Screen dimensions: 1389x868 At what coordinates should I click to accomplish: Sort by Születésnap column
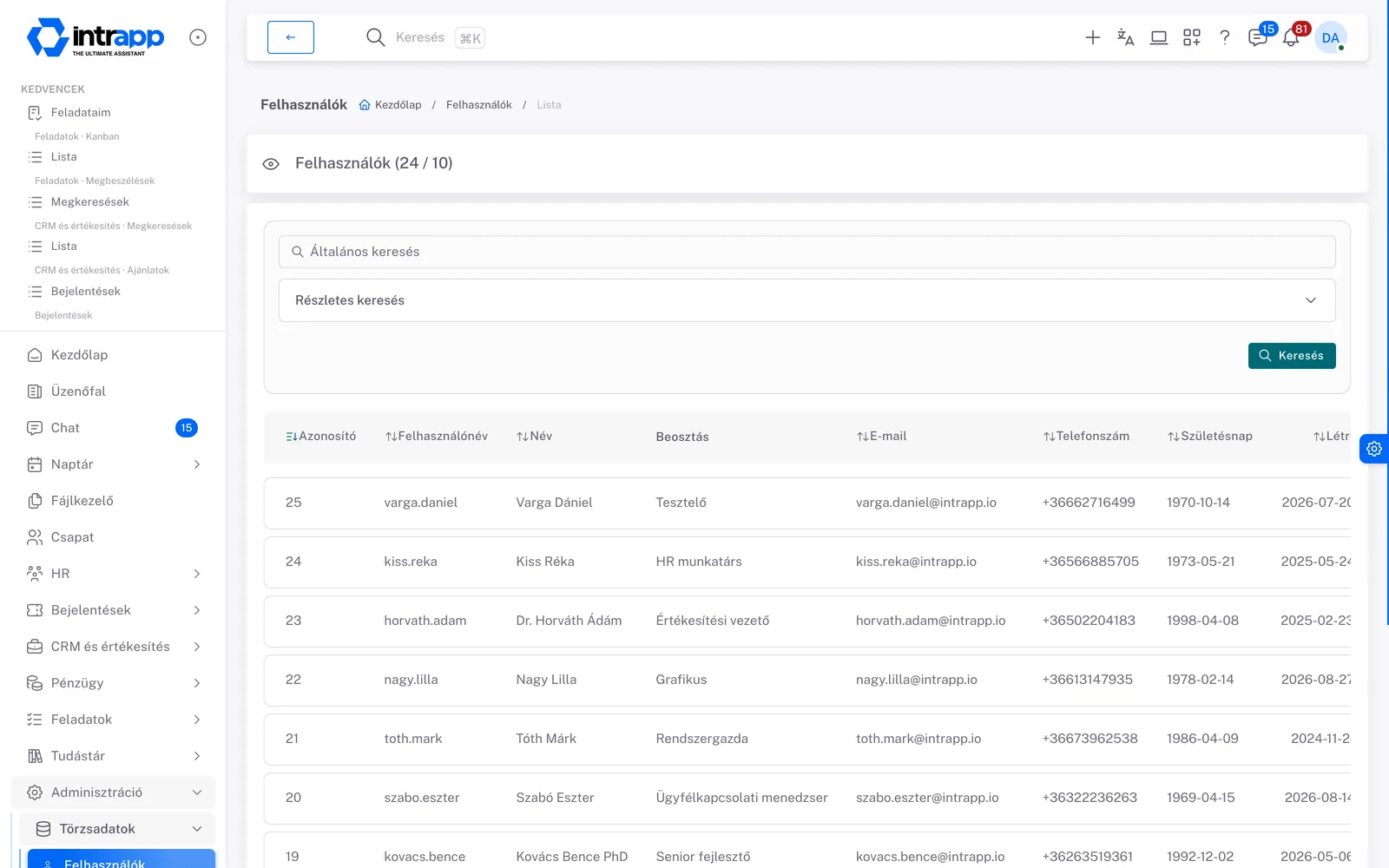click(1210, 437)
